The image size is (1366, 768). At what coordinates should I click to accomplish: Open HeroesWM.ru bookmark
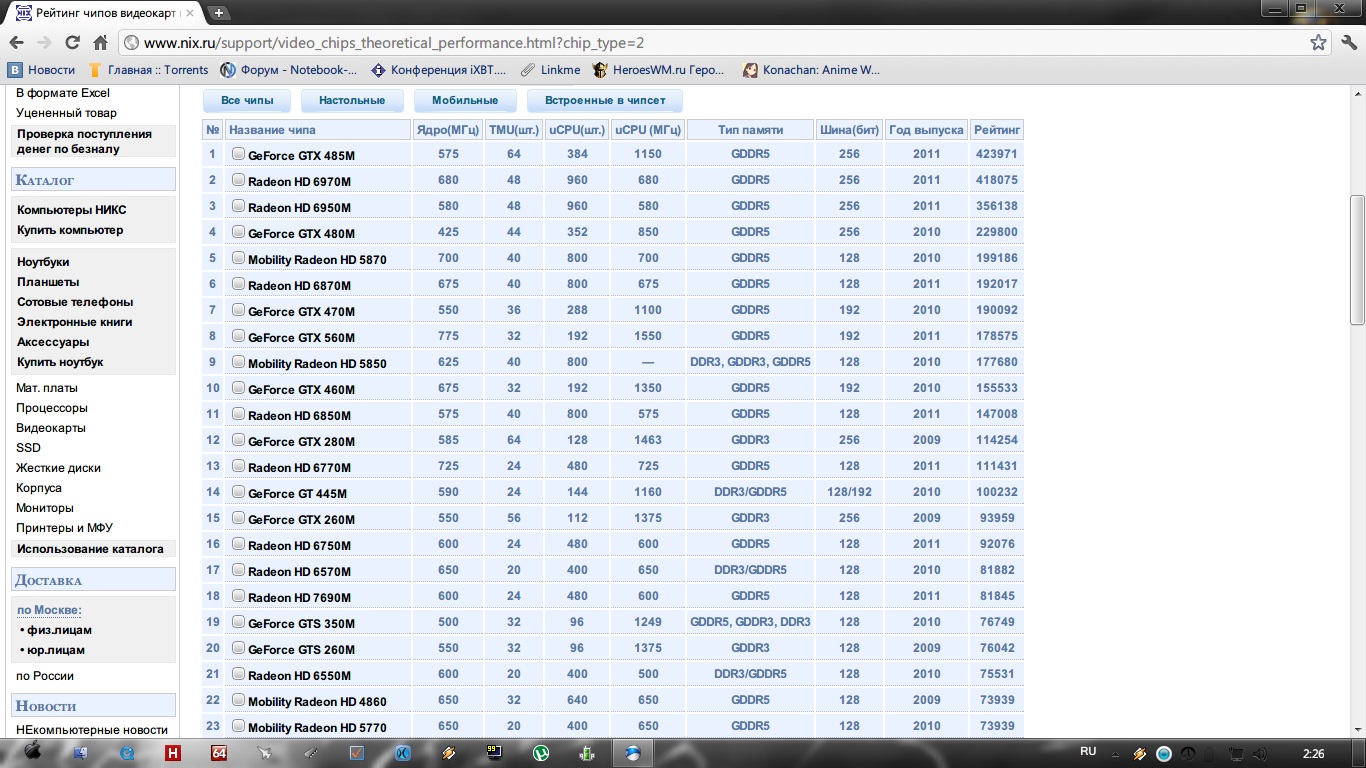tap(658, 70)
